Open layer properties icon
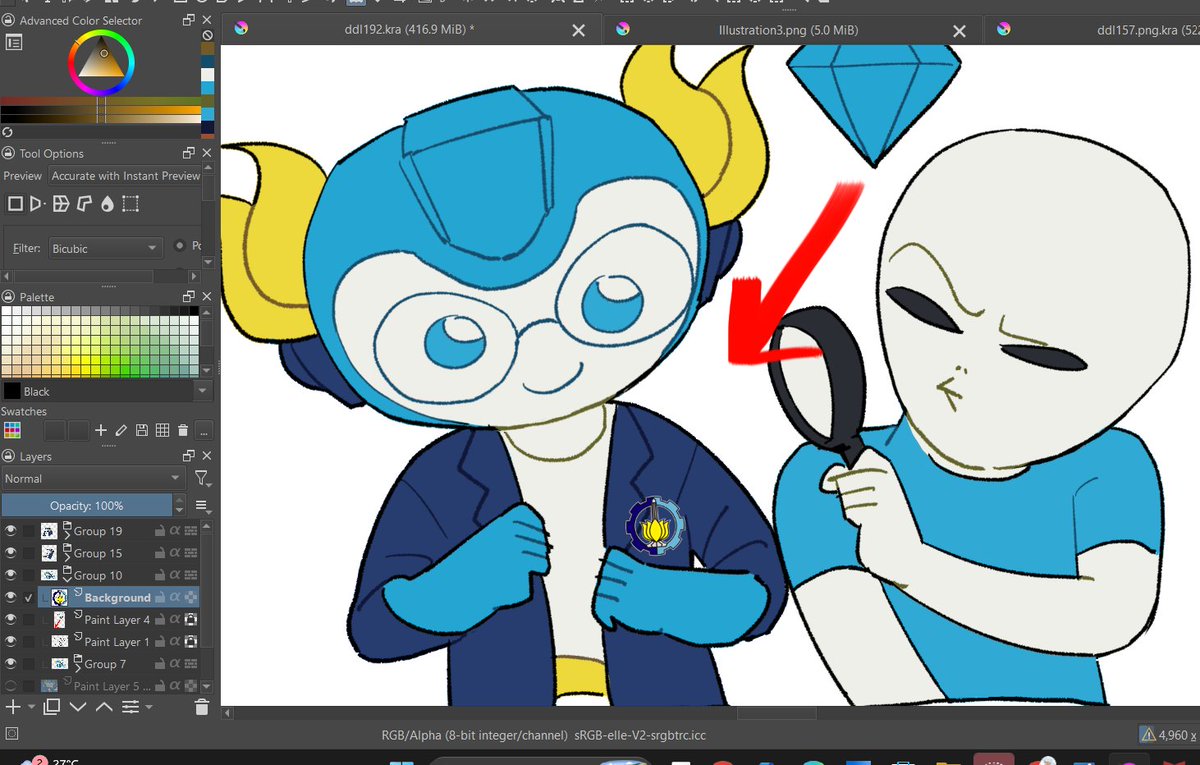The height and width of the screenshot is (765, 1200). coord(130,707)
